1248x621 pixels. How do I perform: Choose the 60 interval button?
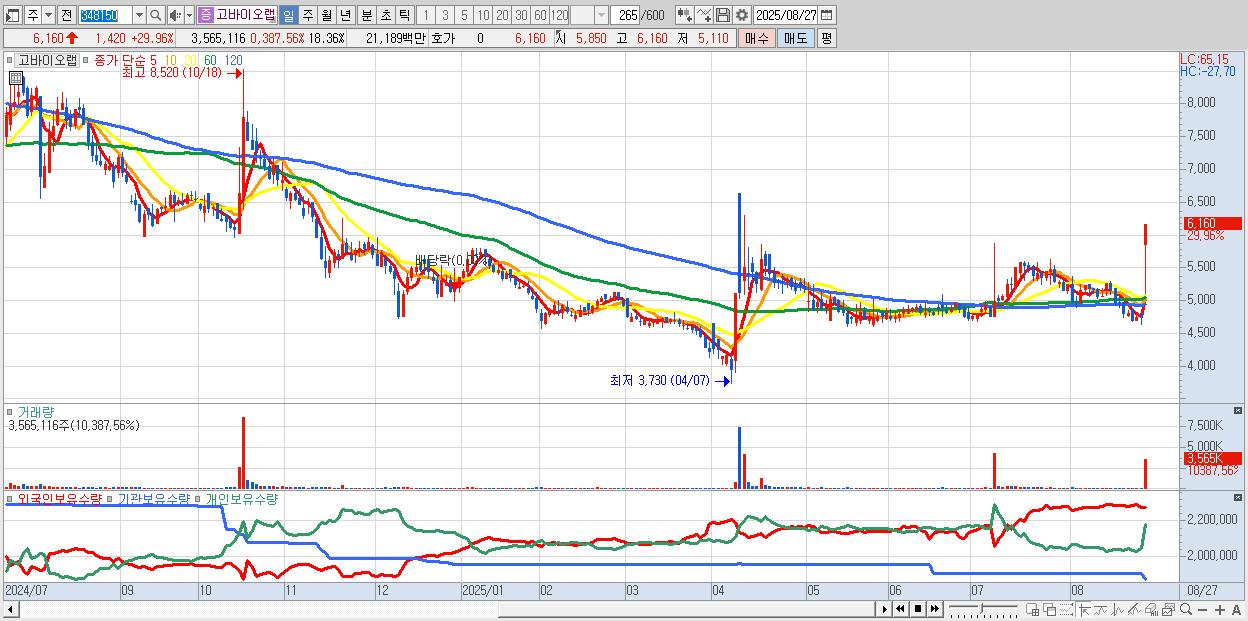click(x=540, y=15)
